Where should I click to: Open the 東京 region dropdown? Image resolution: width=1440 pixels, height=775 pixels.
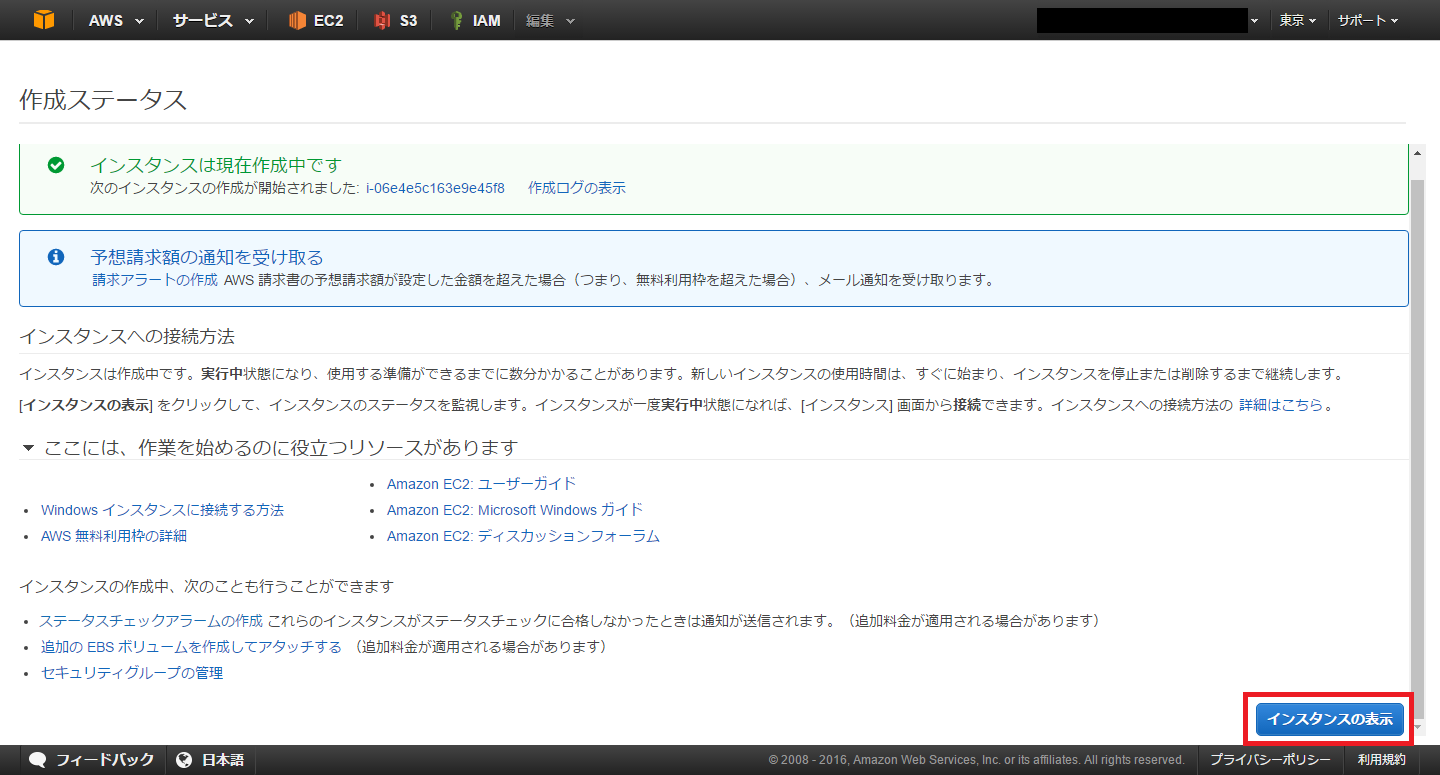click(1297, 20)
